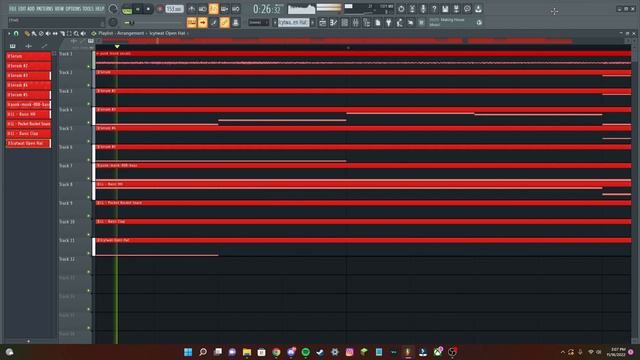This screenshot has width=640, height=360.
Task: Select the Zoom magnifier tool in Playlist toolbar
Action: (76, 33)
